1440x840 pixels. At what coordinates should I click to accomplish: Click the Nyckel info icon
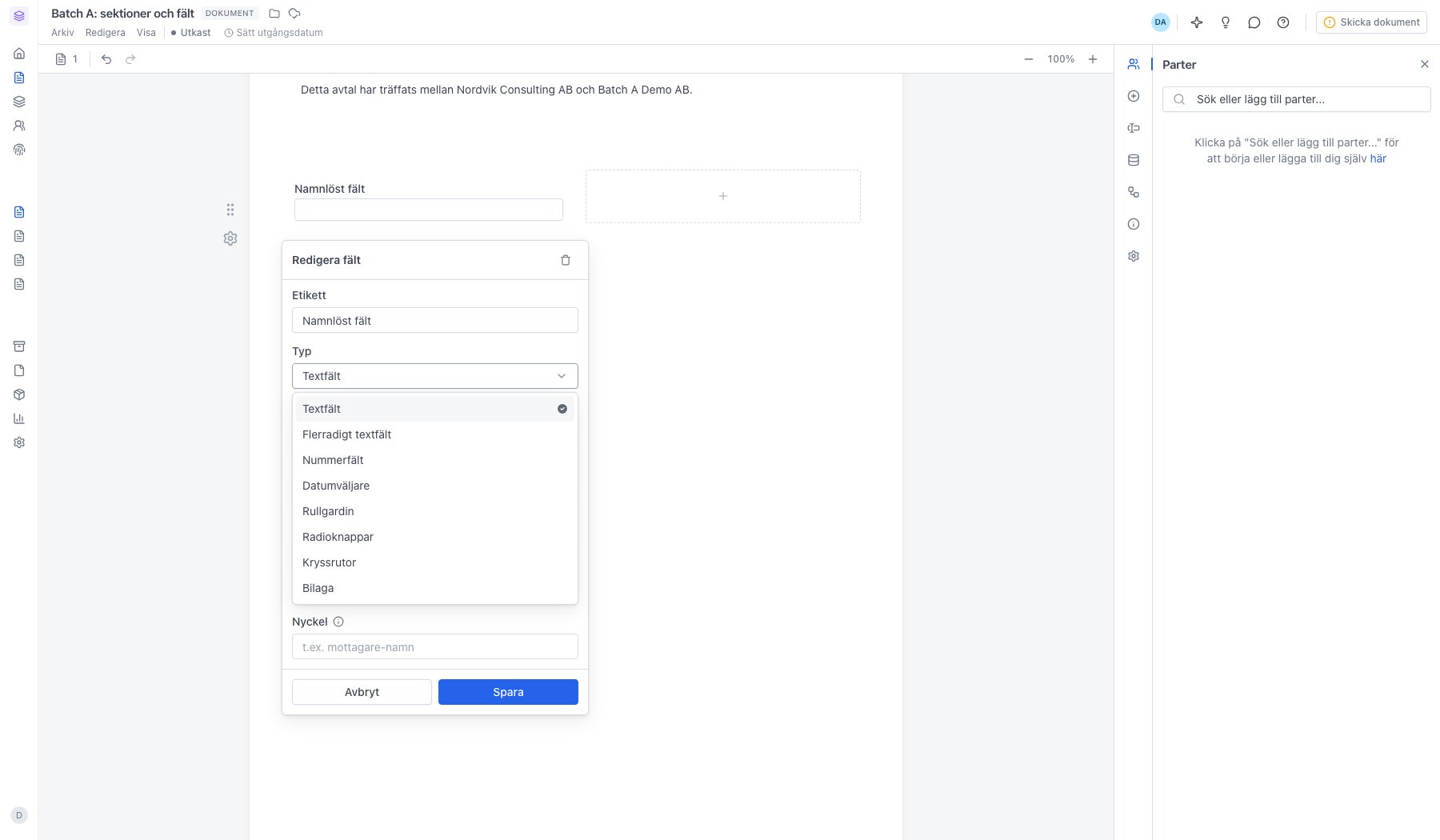coord(338,622)
